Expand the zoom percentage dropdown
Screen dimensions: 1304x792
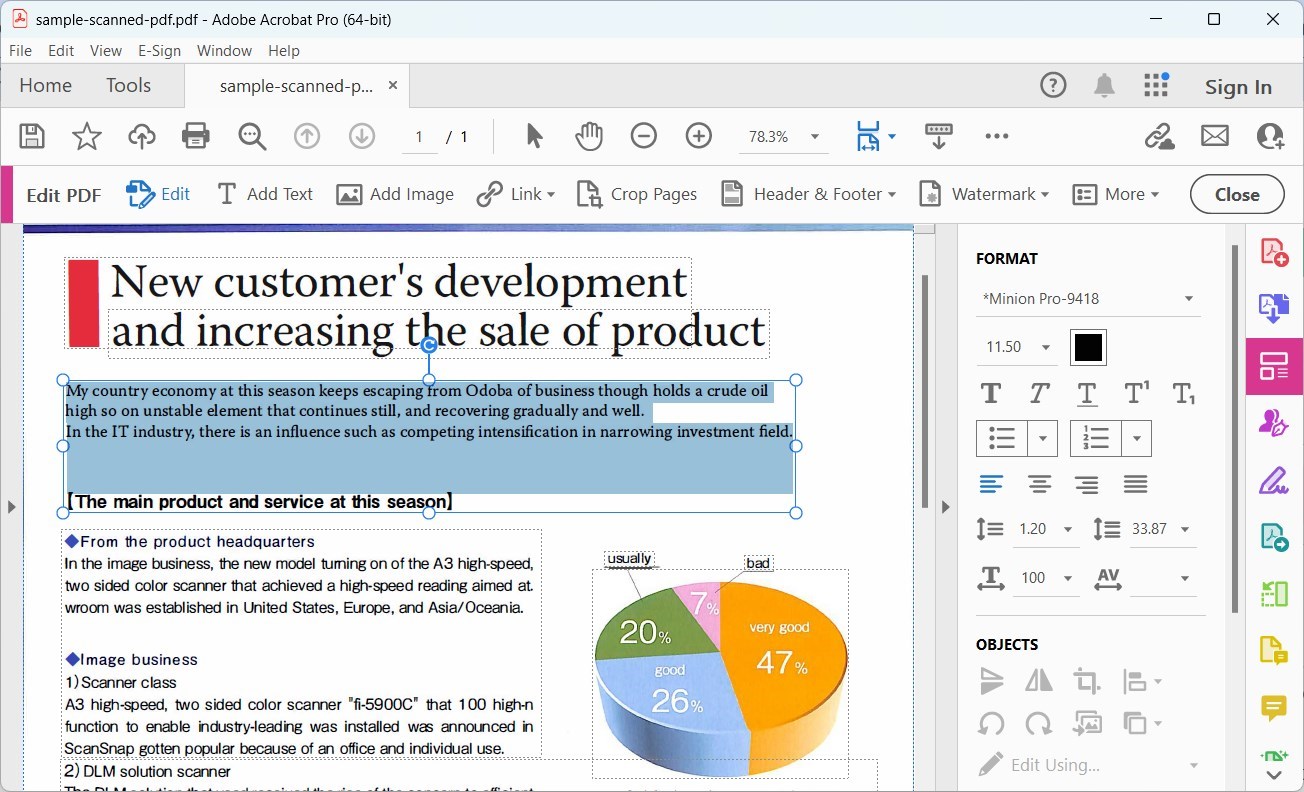coord(814,136)
